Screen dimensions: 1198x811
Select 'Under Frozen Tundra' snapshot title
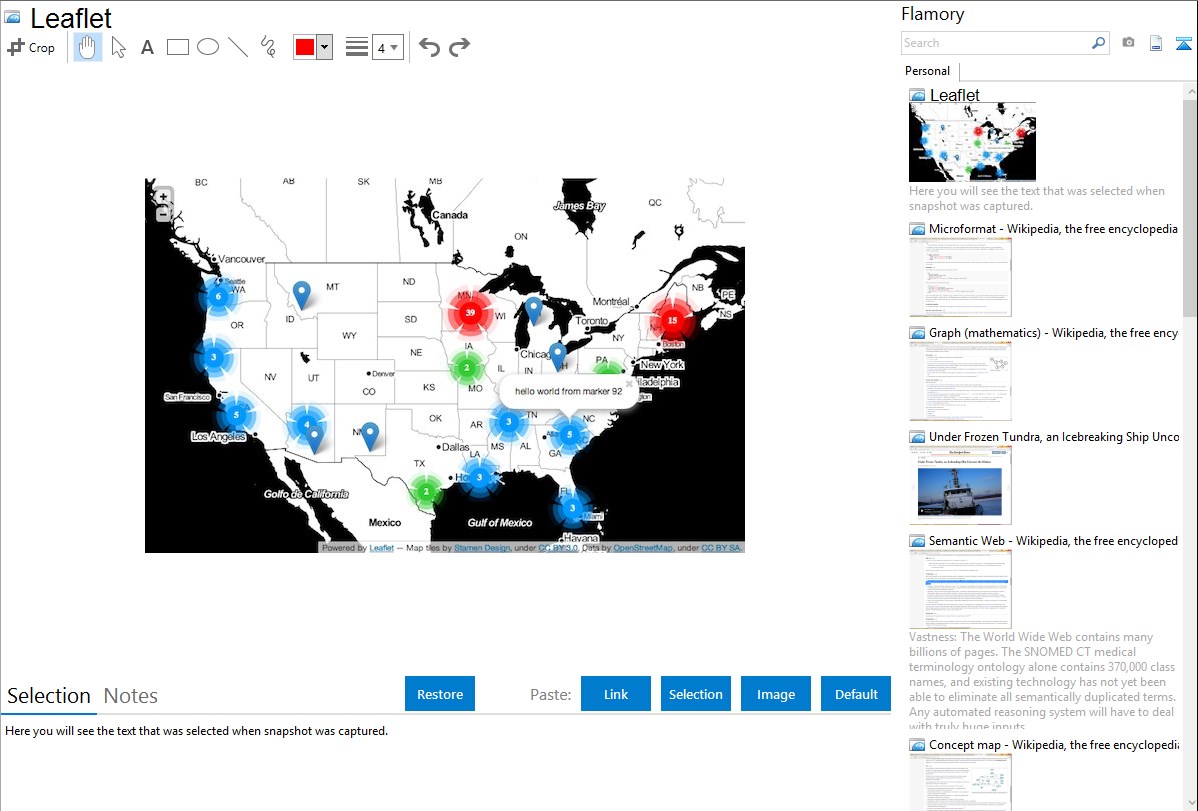coord(1054,436)
